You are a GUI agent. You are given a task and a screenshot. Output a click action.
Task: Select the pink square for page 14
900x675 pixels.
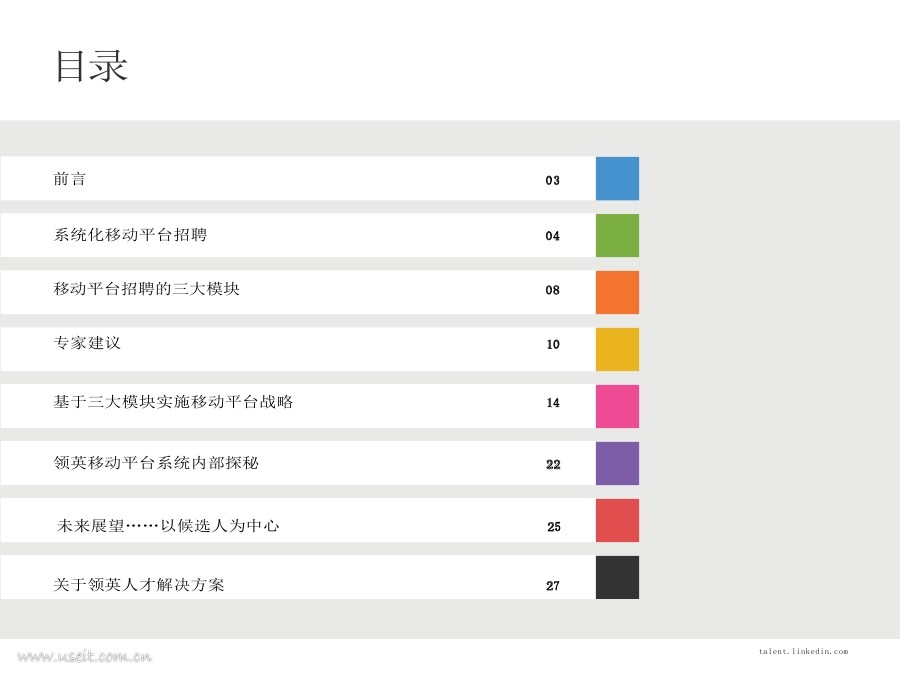(617, 406)
